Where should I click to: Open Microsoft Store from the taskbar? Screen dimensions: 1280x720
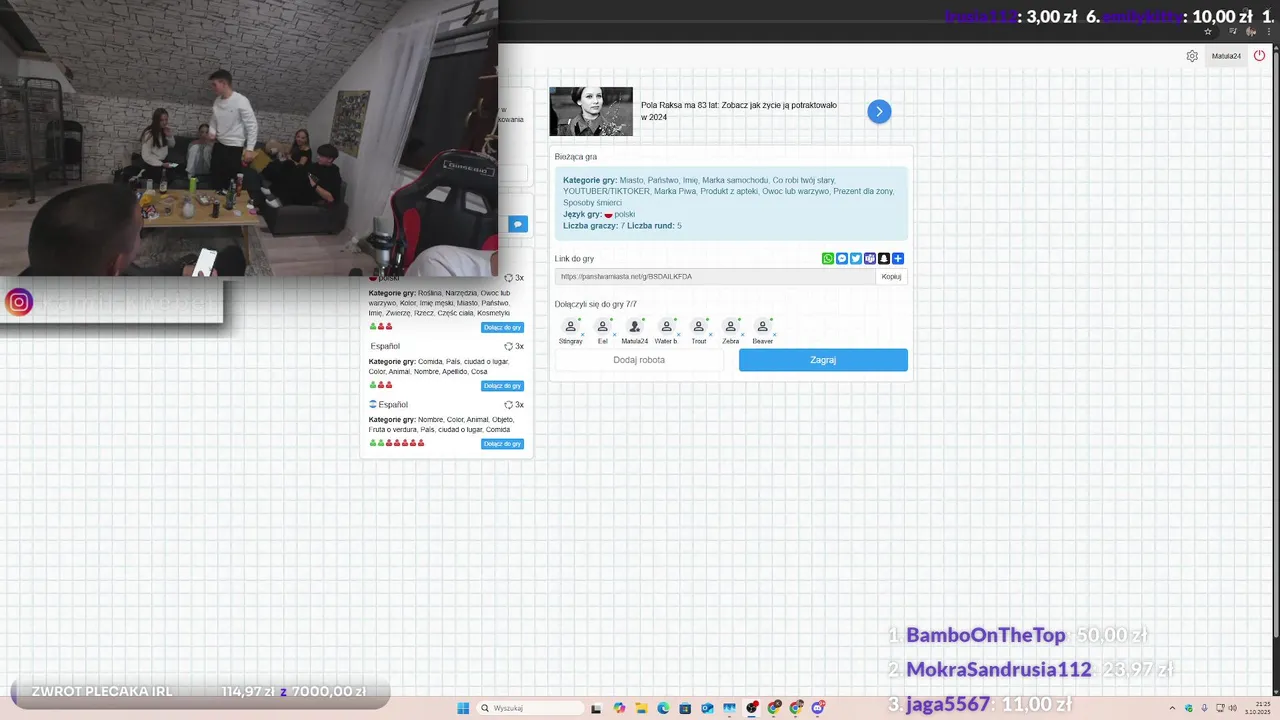(685, 708)
